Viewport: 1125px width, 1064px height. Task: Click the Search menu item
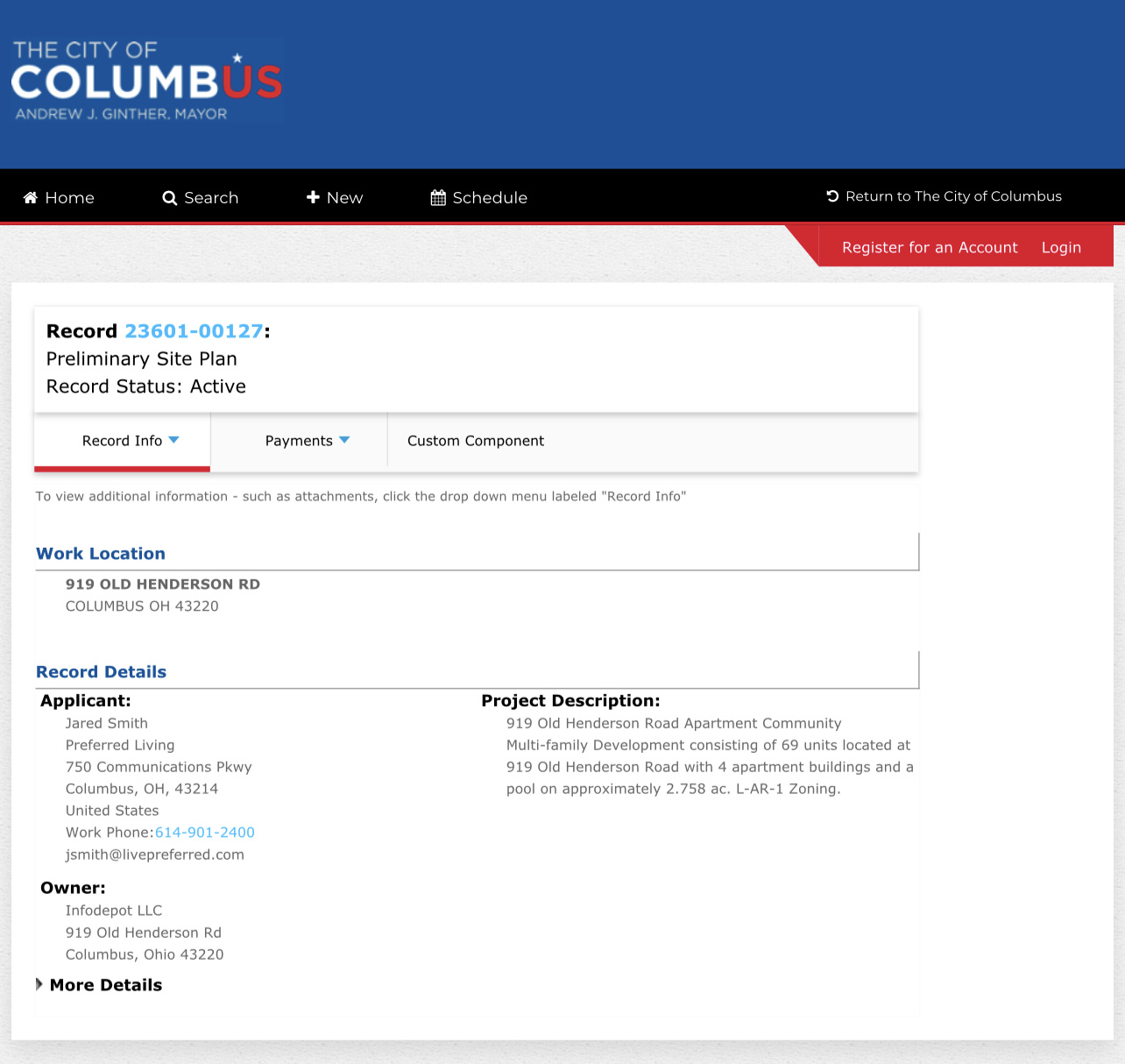point(201,198)
